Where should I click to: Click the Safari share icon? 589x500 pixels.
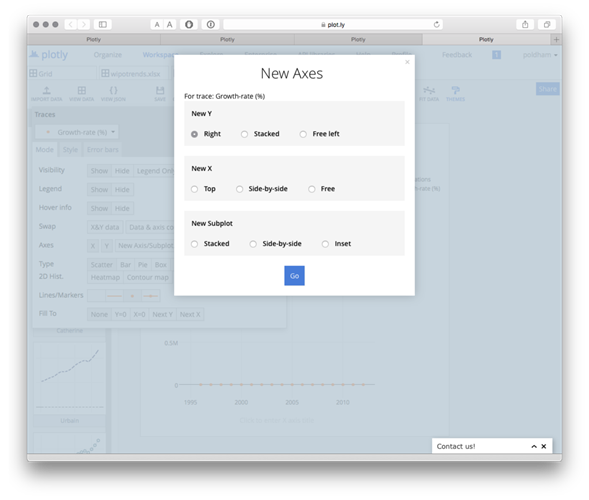pos(525,24)
